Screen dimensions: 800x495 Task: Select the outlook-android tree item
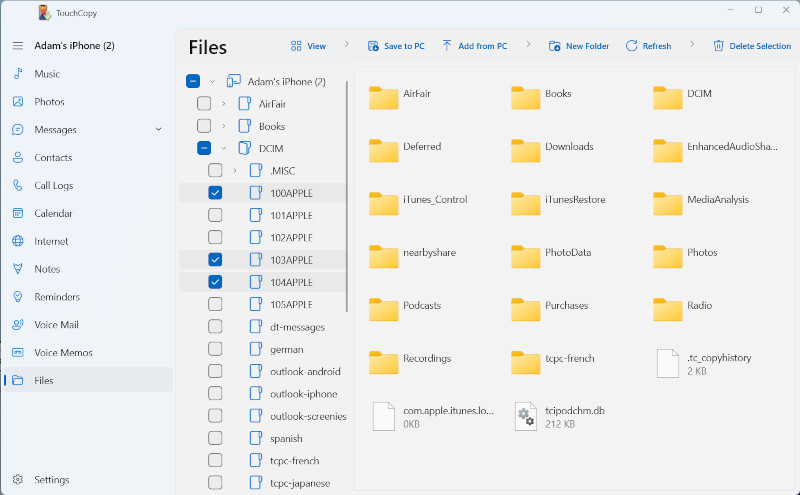coord(305,372)
